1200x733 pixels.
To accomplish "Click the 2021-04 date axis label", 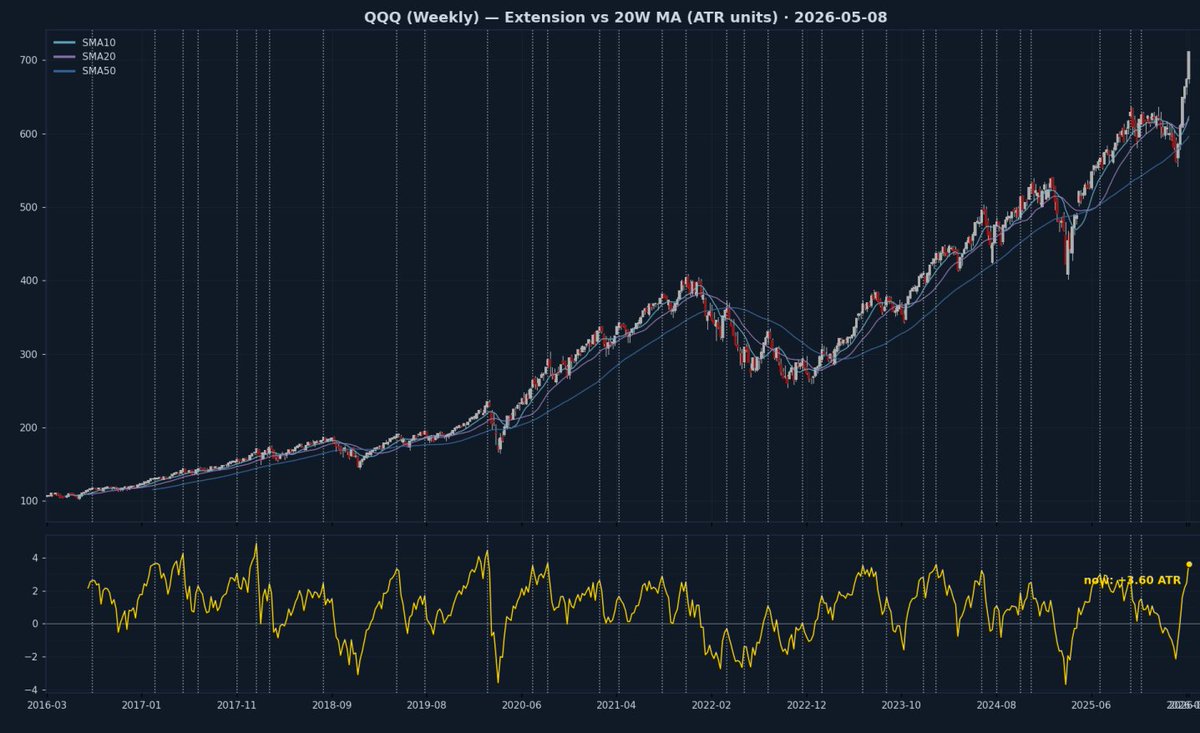I will coord(616,705).
